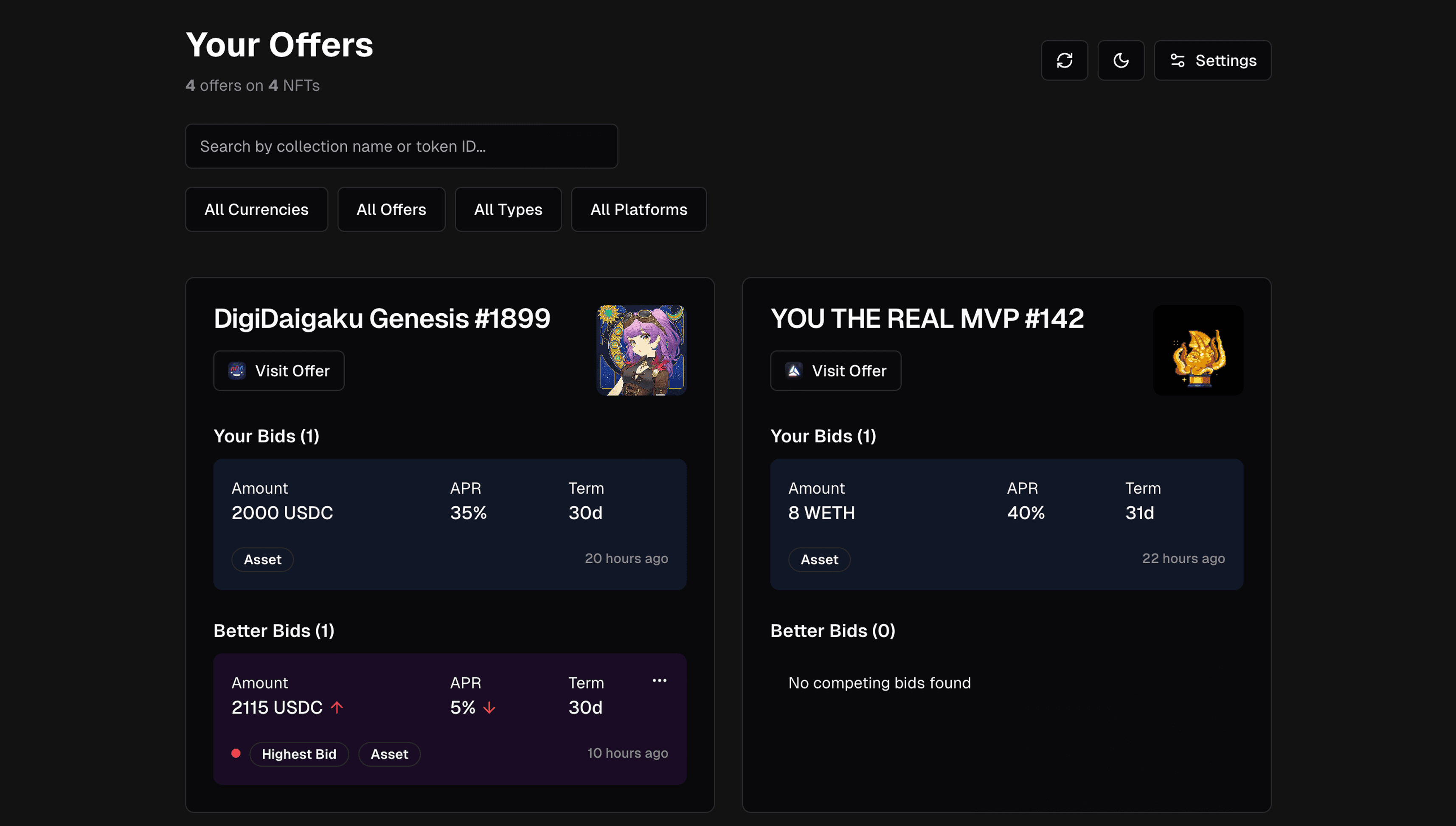Click the Asset tag on 2000 USDC bid
Screen dimensions: 1456x826
(262, 559)
